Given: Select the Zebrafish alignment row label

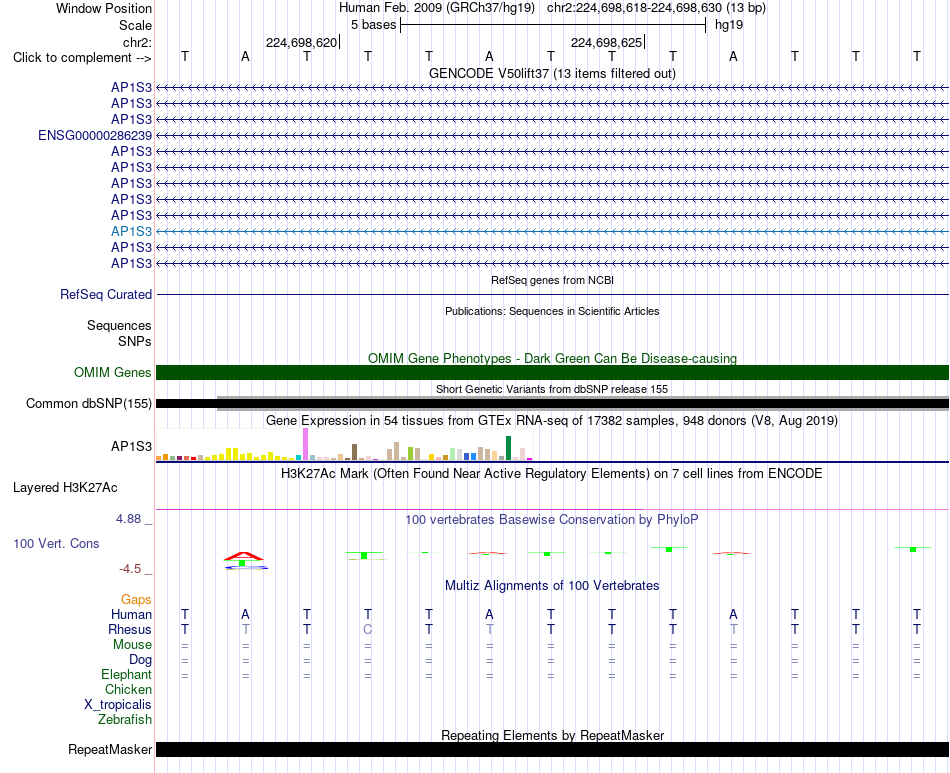Looking at the screenshot, I should [x=125, y=720].
